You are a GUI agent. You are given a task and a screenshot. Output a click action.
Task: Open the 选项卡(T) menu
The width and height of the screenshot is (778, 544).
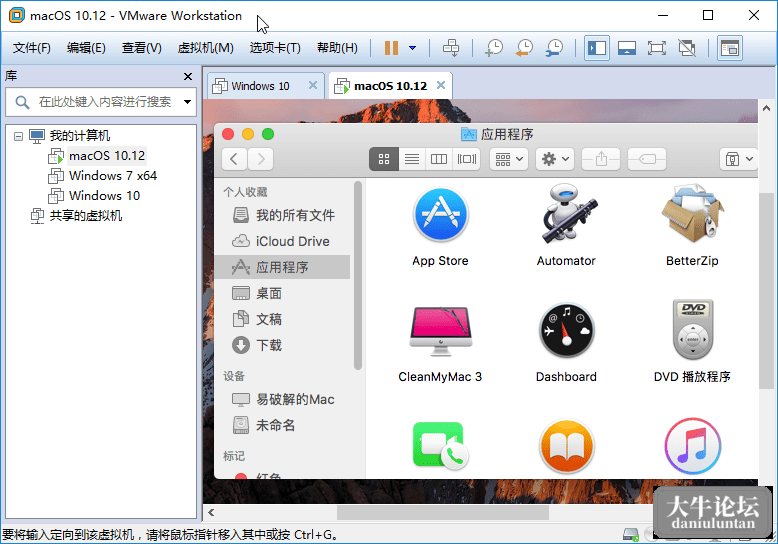click(275, 48)
